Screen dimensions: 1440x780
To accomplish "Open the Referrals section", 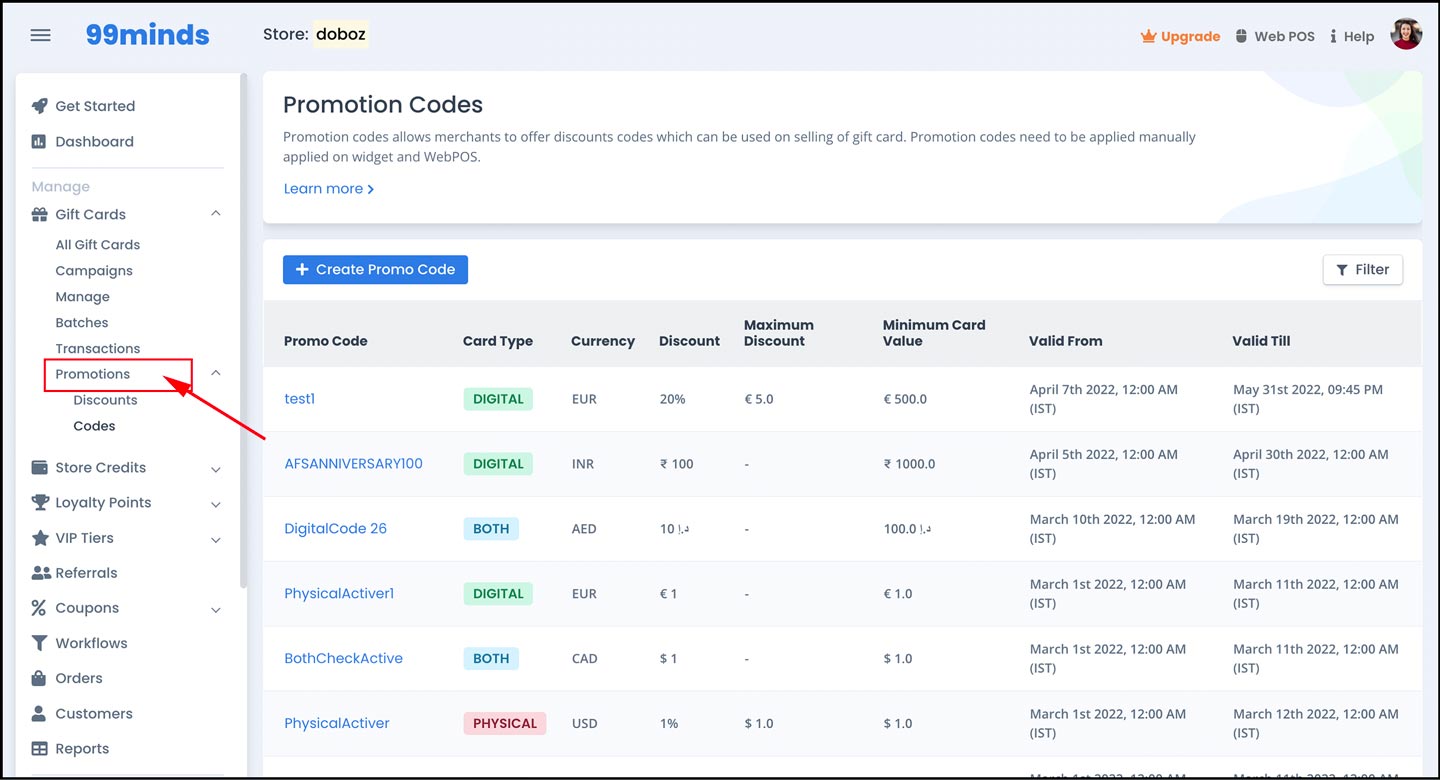I will coord(86,573).
